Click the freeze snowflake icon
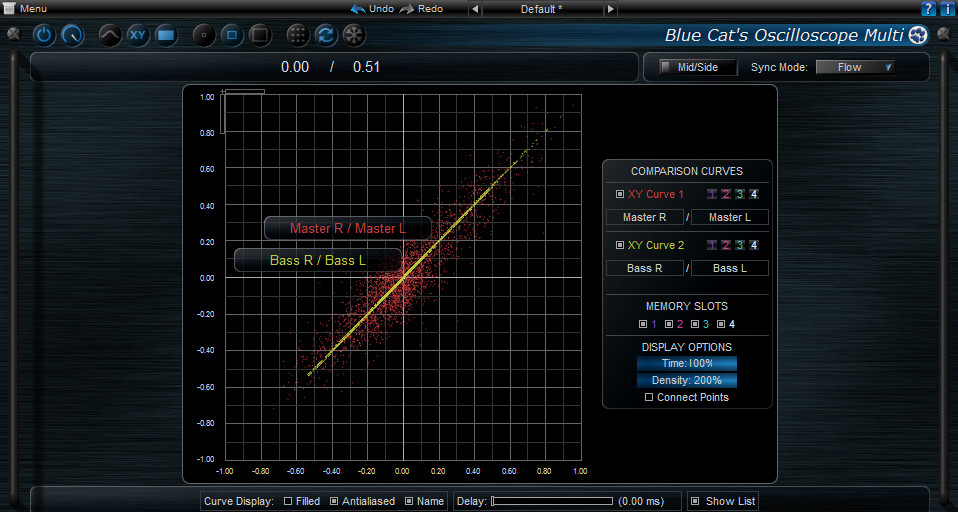This screenshot has height=512, width=958. pos(354,35)
